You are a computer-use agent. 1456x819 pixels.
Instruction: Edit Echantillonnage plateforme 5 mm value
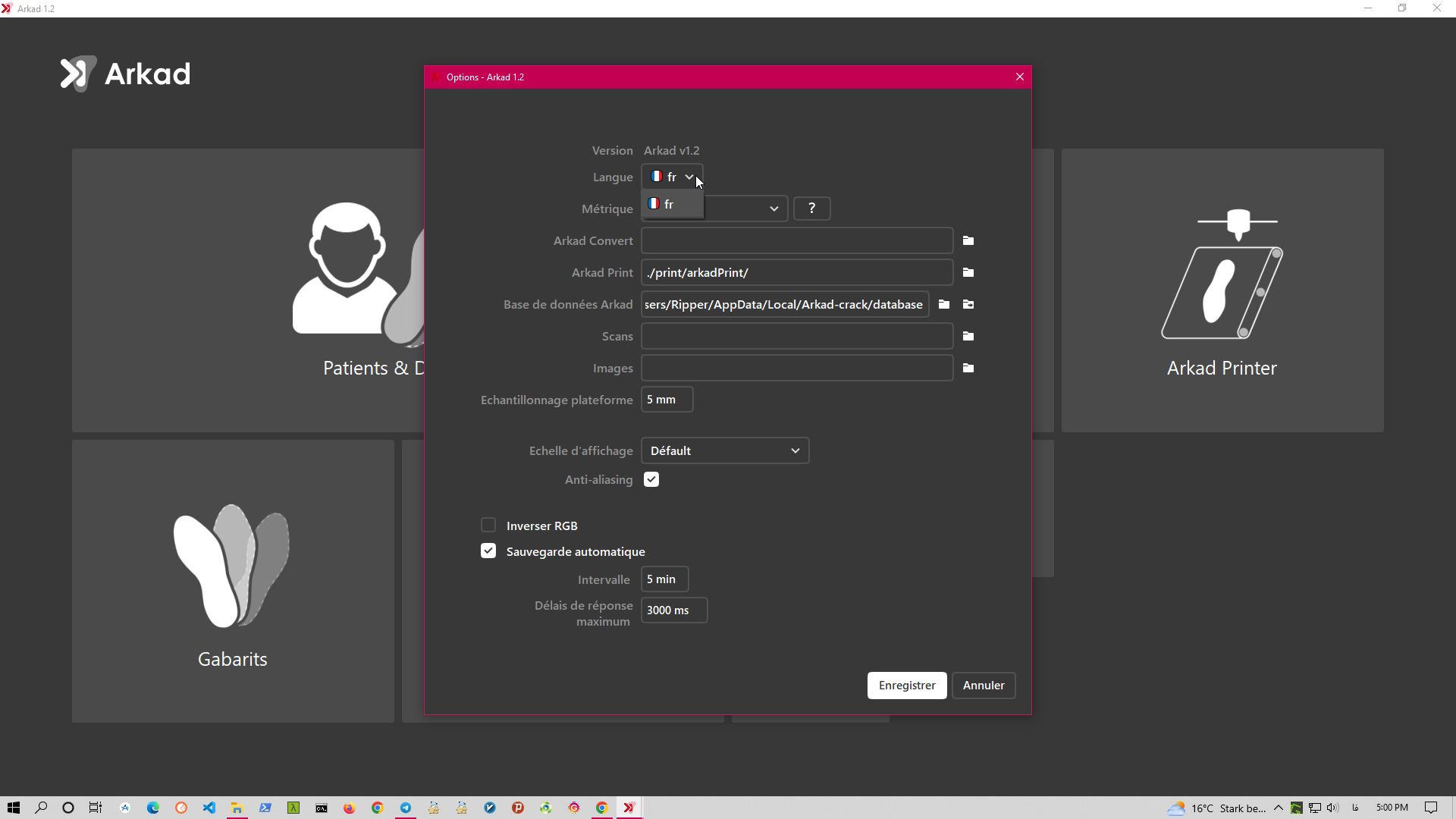(667, 400)
